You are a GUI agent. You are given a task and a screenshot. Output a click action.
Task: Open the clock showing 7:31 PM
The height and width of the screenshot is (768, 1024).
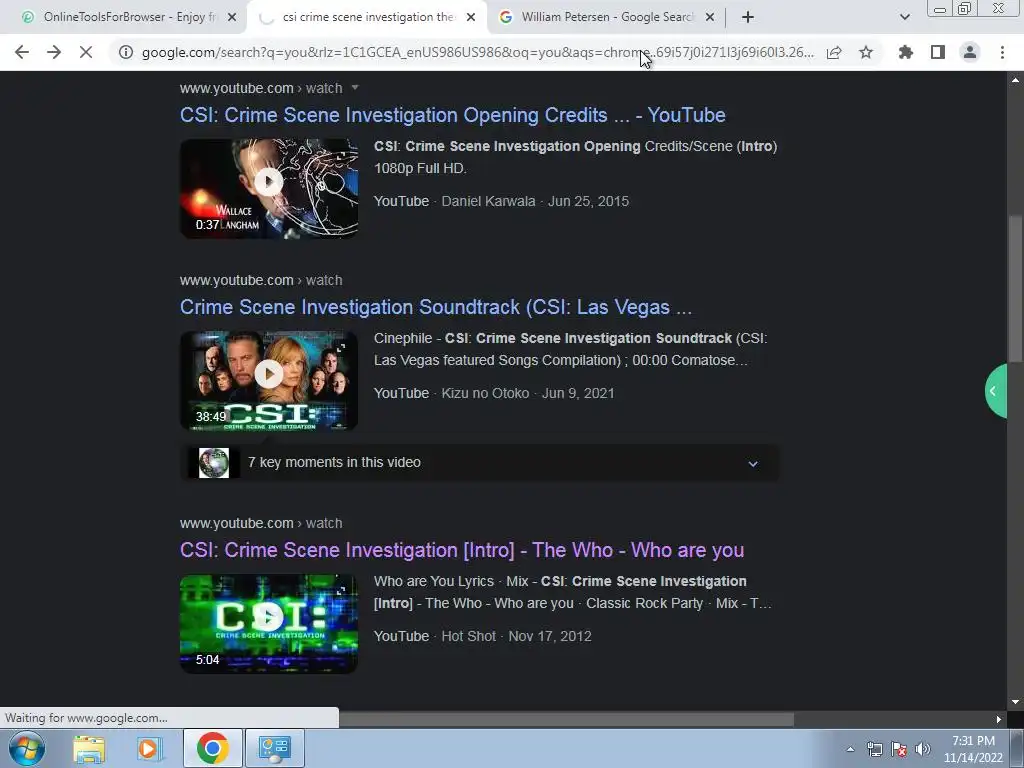[x=973, y=749]
